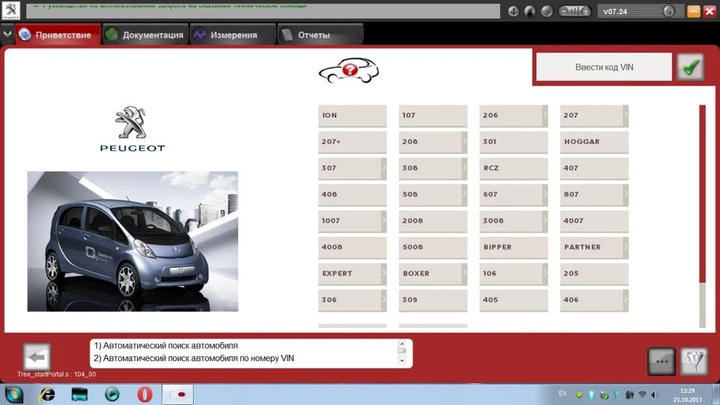Collapse the tab bar with the chevron

coord(7,34)
